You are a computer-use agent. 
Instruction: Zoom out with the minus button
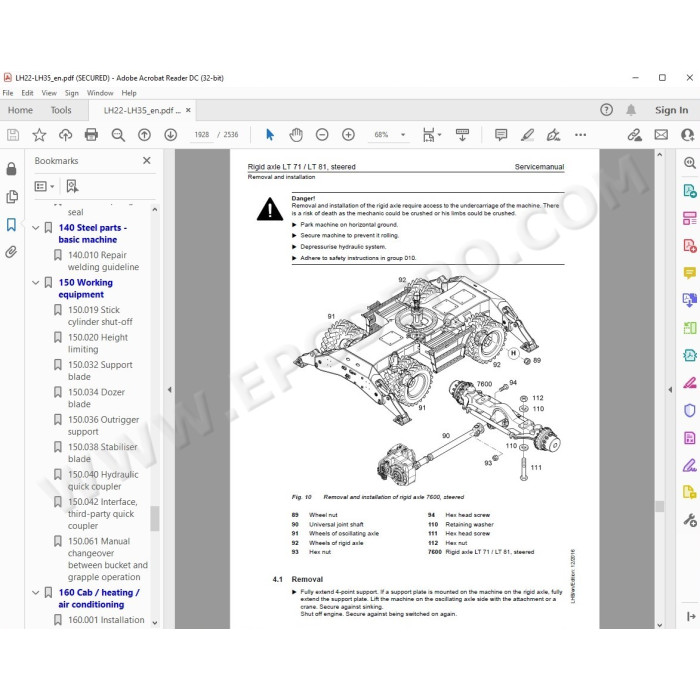[322, 135]
